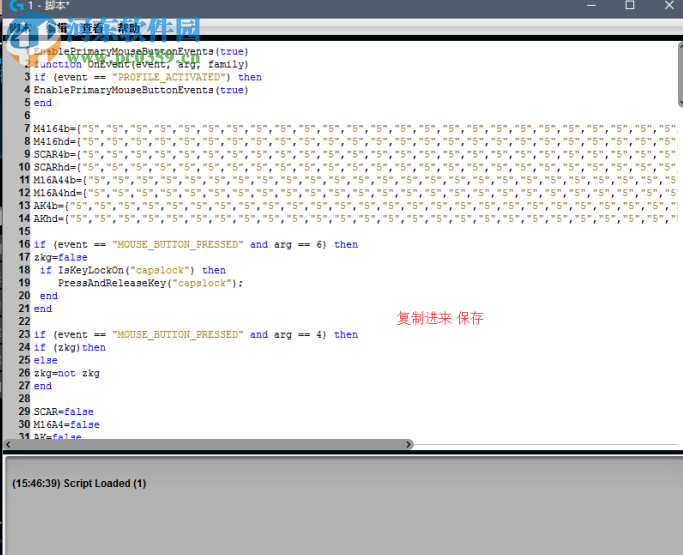This screenshot has width=683, height=555.
Task: Click IsKeyLockOn("capslock") on line 18
Action: point(126,270)
